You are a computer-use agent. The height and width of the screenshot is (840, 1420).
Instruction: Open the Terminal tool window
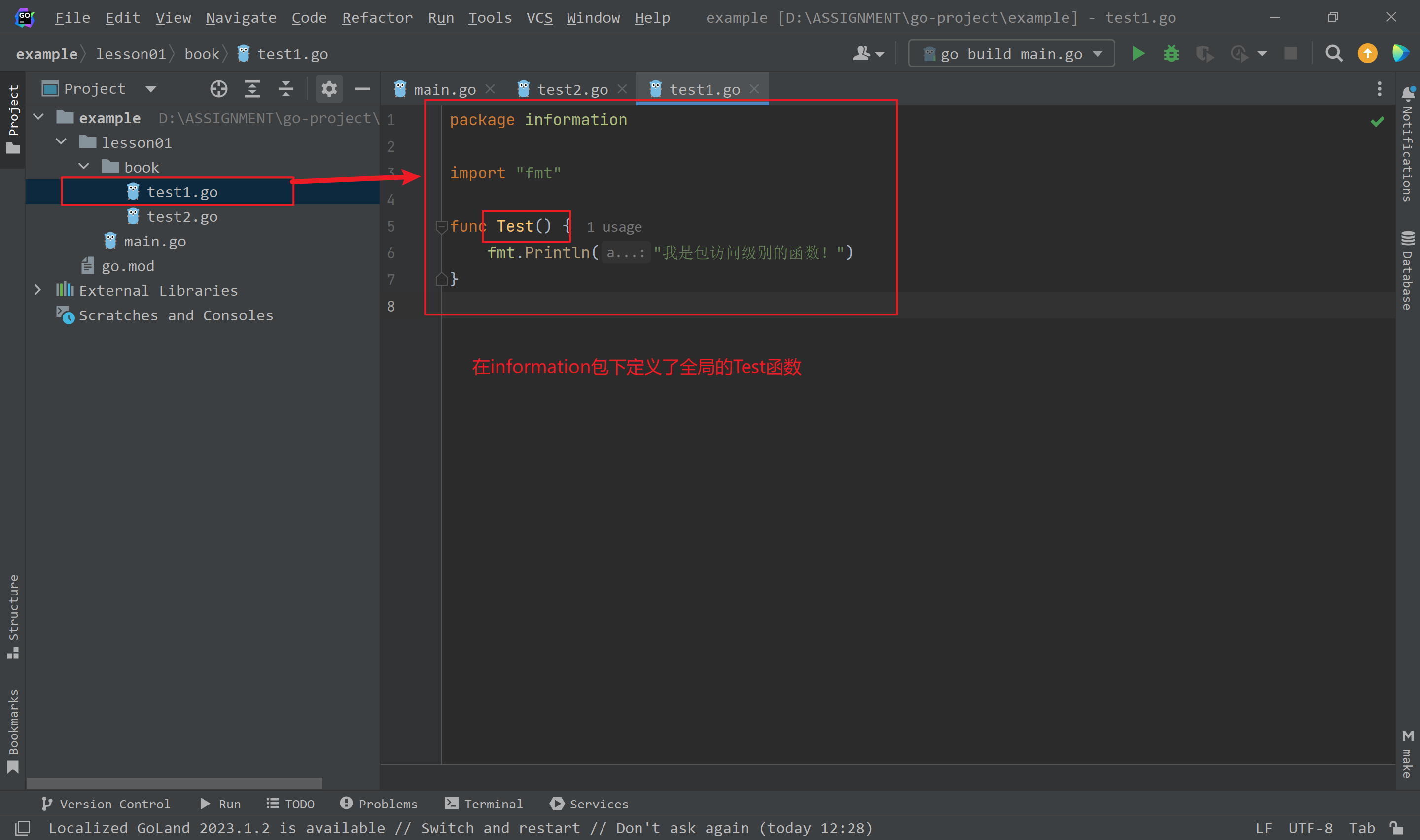point(484,804)
